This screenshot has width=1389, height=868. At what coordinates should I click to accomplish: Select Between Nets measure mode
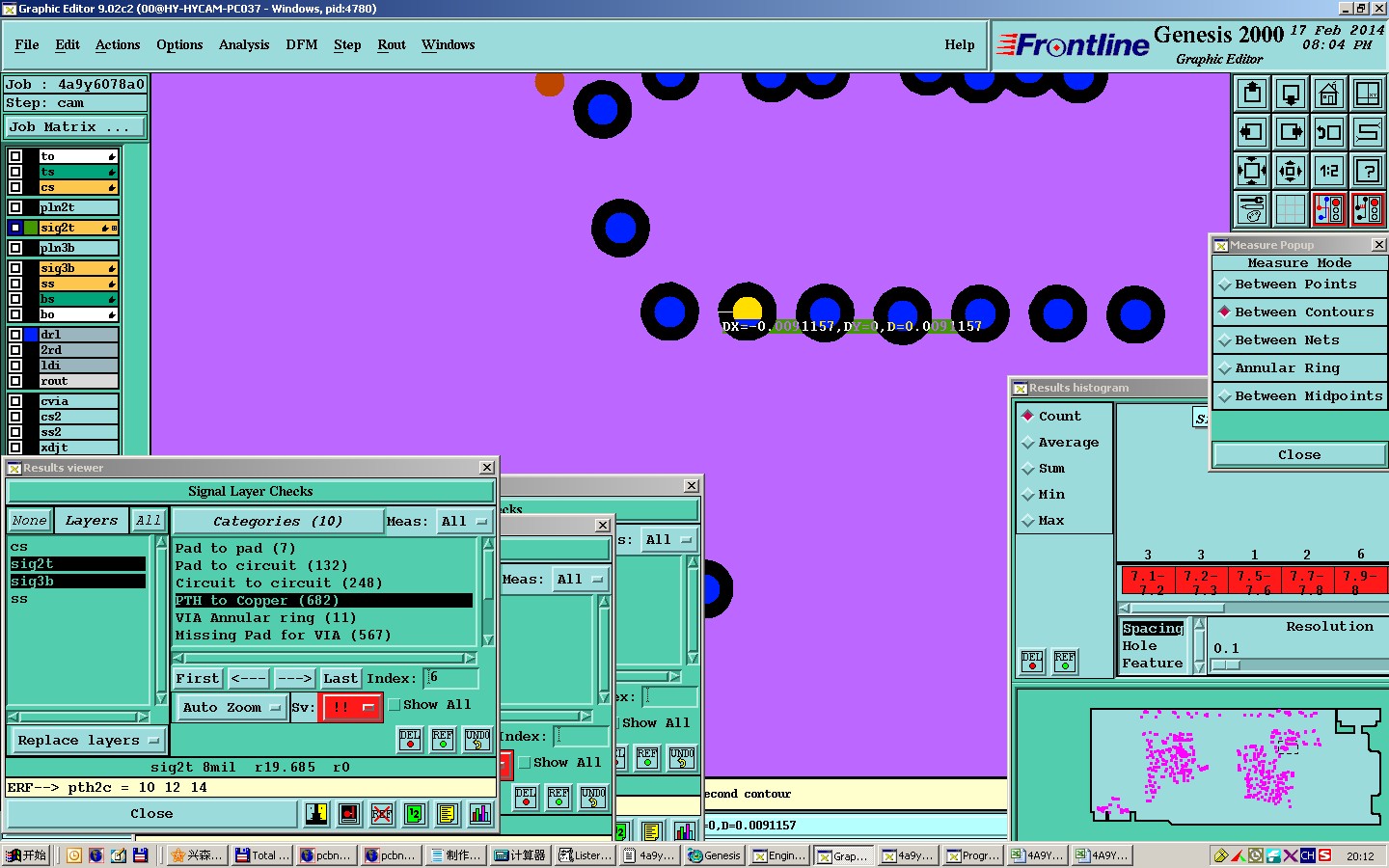[x=1299, y=340]
